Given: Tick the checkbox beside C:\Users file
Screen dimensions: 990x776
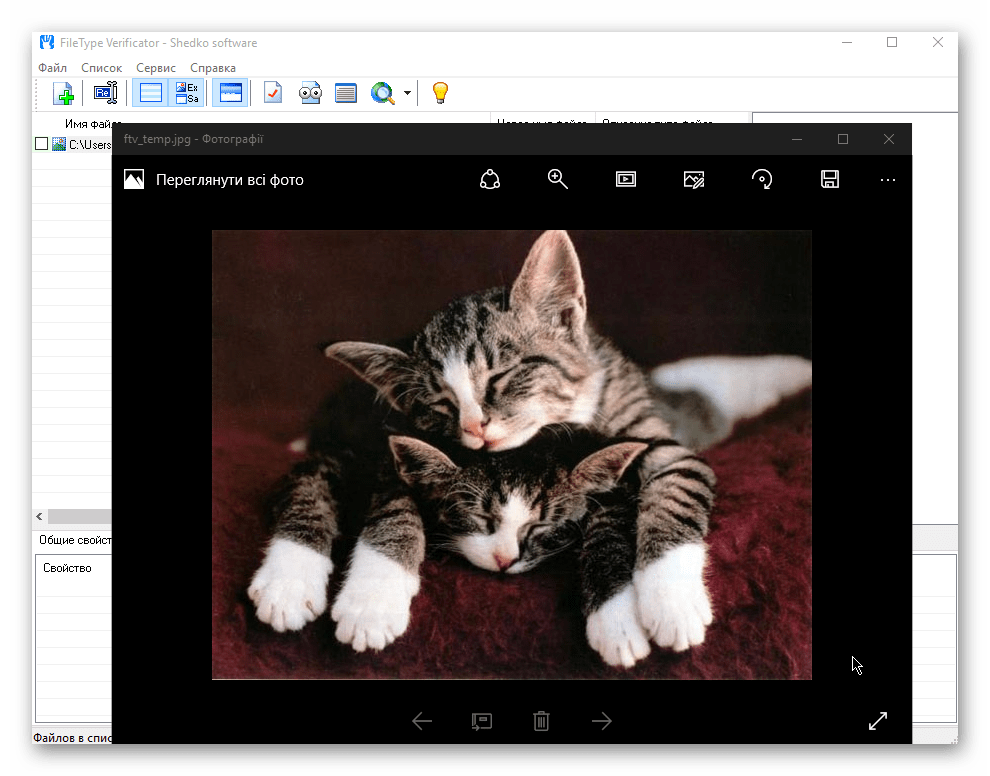Looking at the screenshot, I should click(41, 144).
